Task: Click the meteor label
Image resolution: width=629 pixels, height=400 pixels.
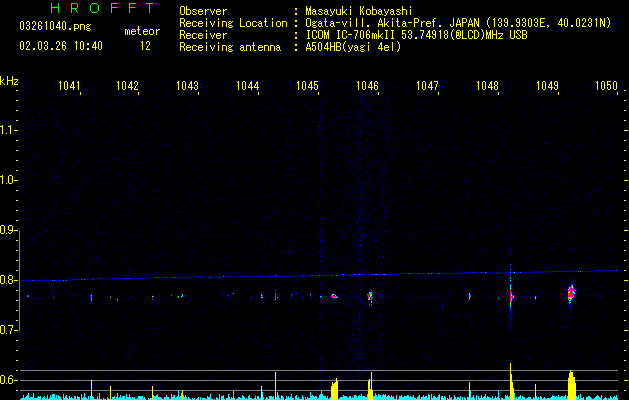Action: pyautogui.click(x=142, y=31)
